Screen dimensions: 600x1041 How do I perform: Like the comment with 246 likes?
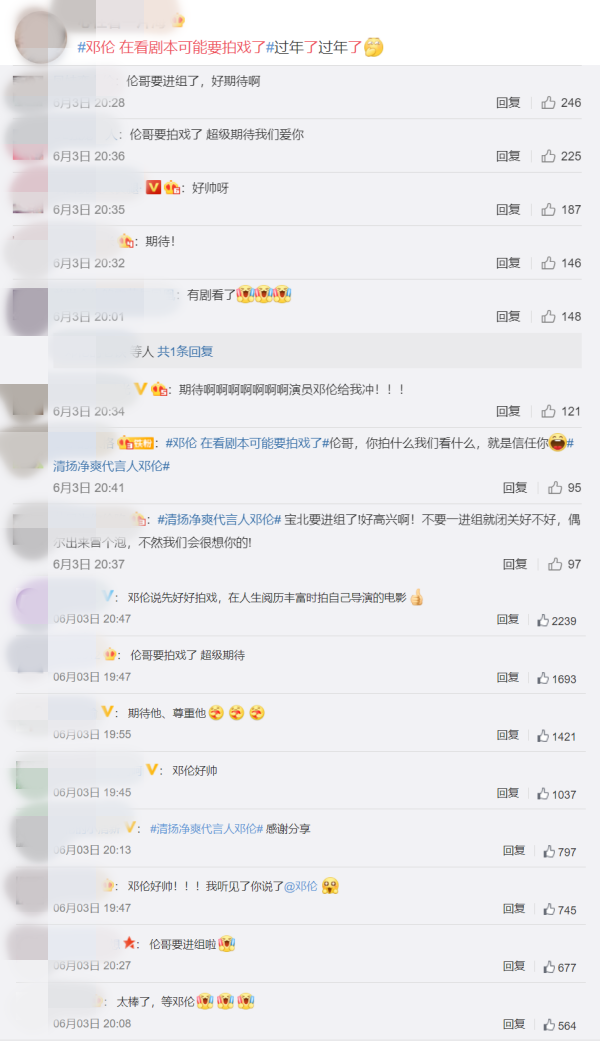[548, 102]
